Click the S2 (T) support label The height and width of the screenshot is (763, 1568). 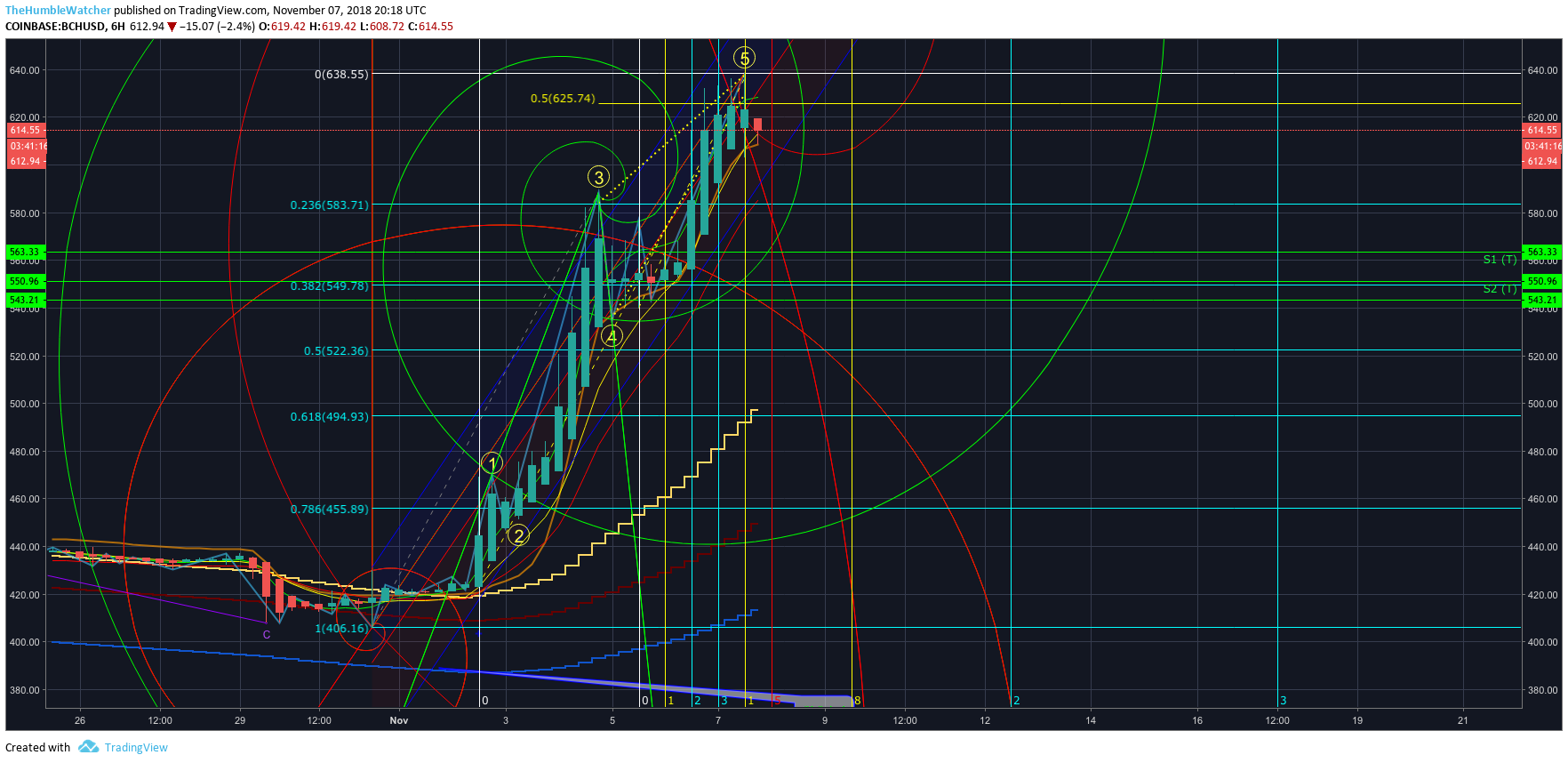(1500, 289)
